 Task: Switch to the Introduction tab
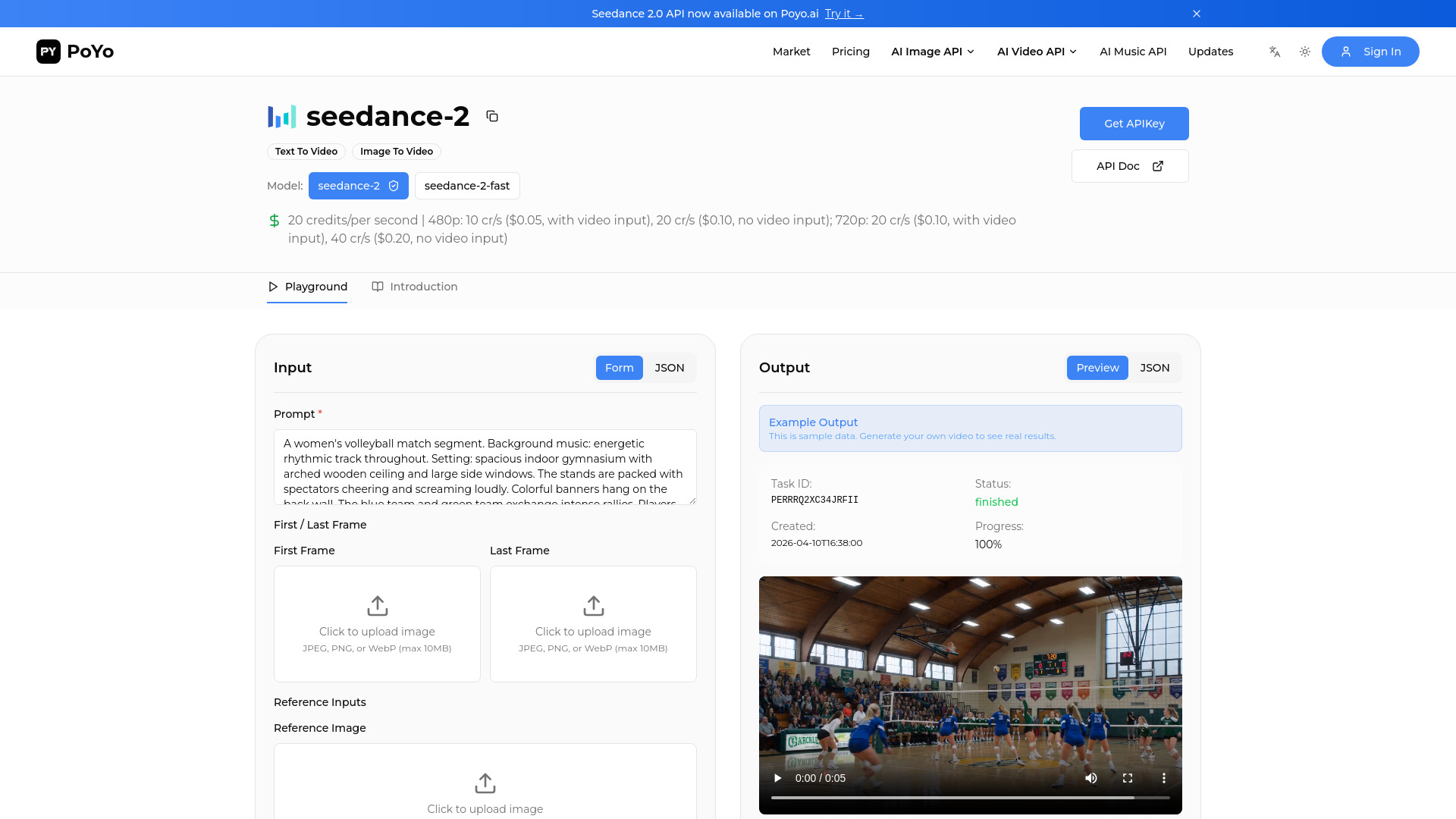(x=415, y=287)
